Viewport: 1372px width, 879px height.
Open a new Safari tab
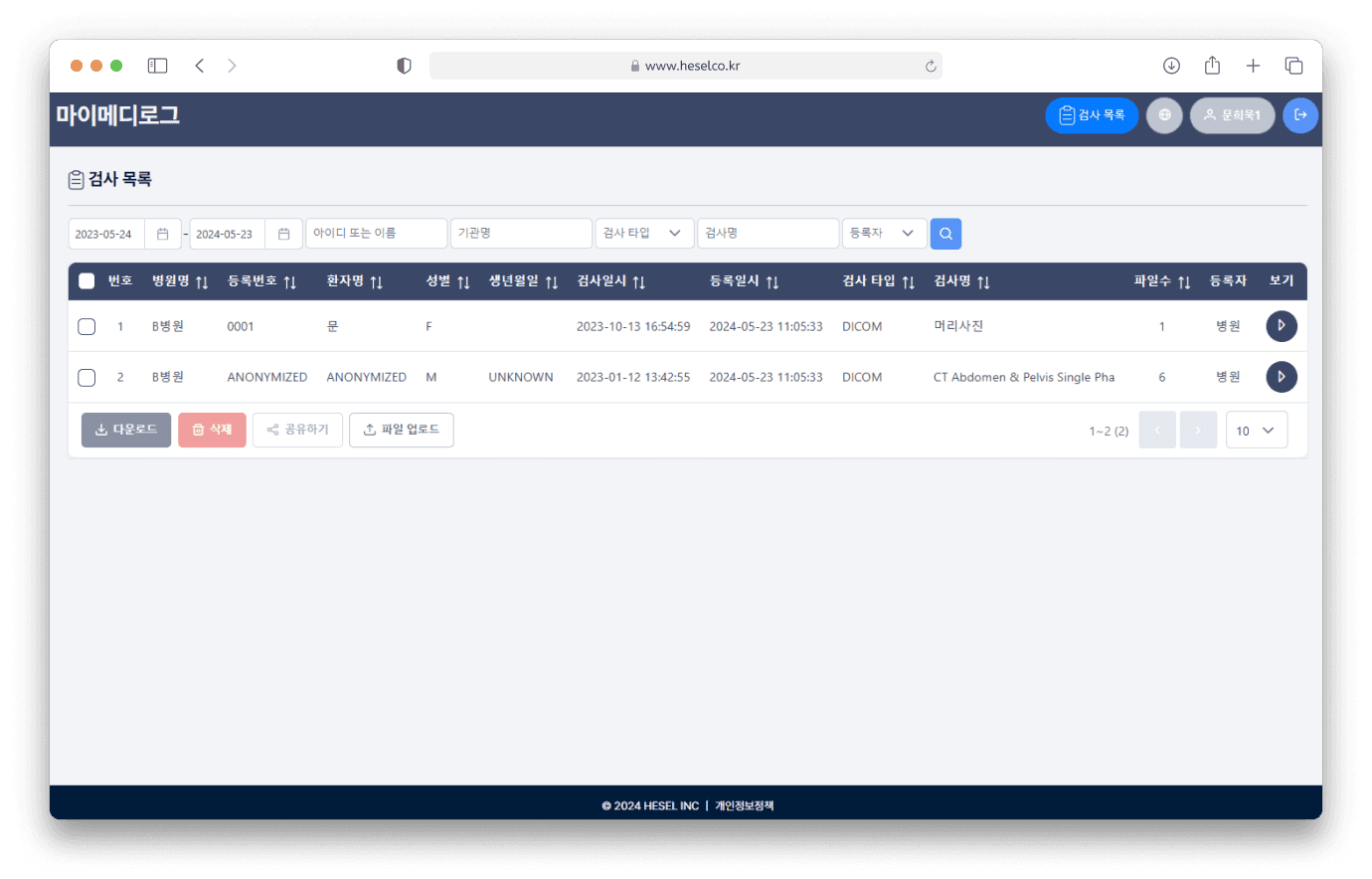point(1253,66)
